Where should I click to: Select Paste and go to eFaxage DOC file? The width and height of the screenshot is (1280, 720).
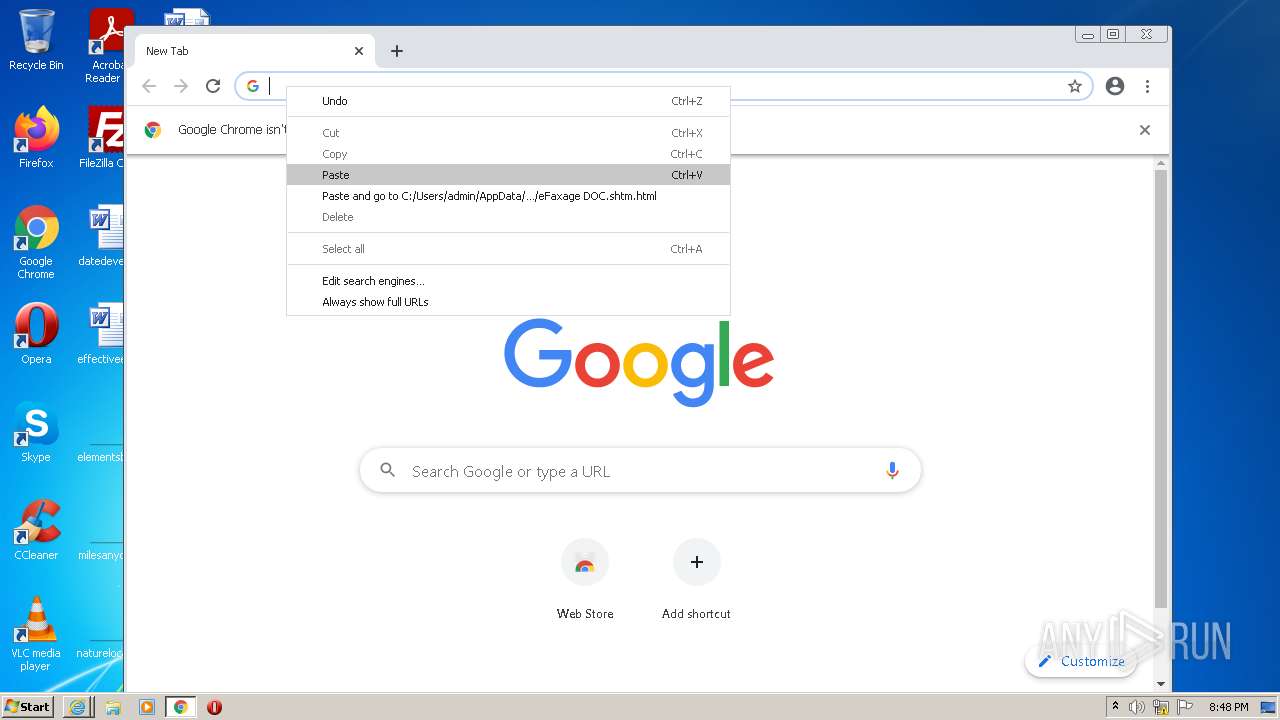coord(508,196)
